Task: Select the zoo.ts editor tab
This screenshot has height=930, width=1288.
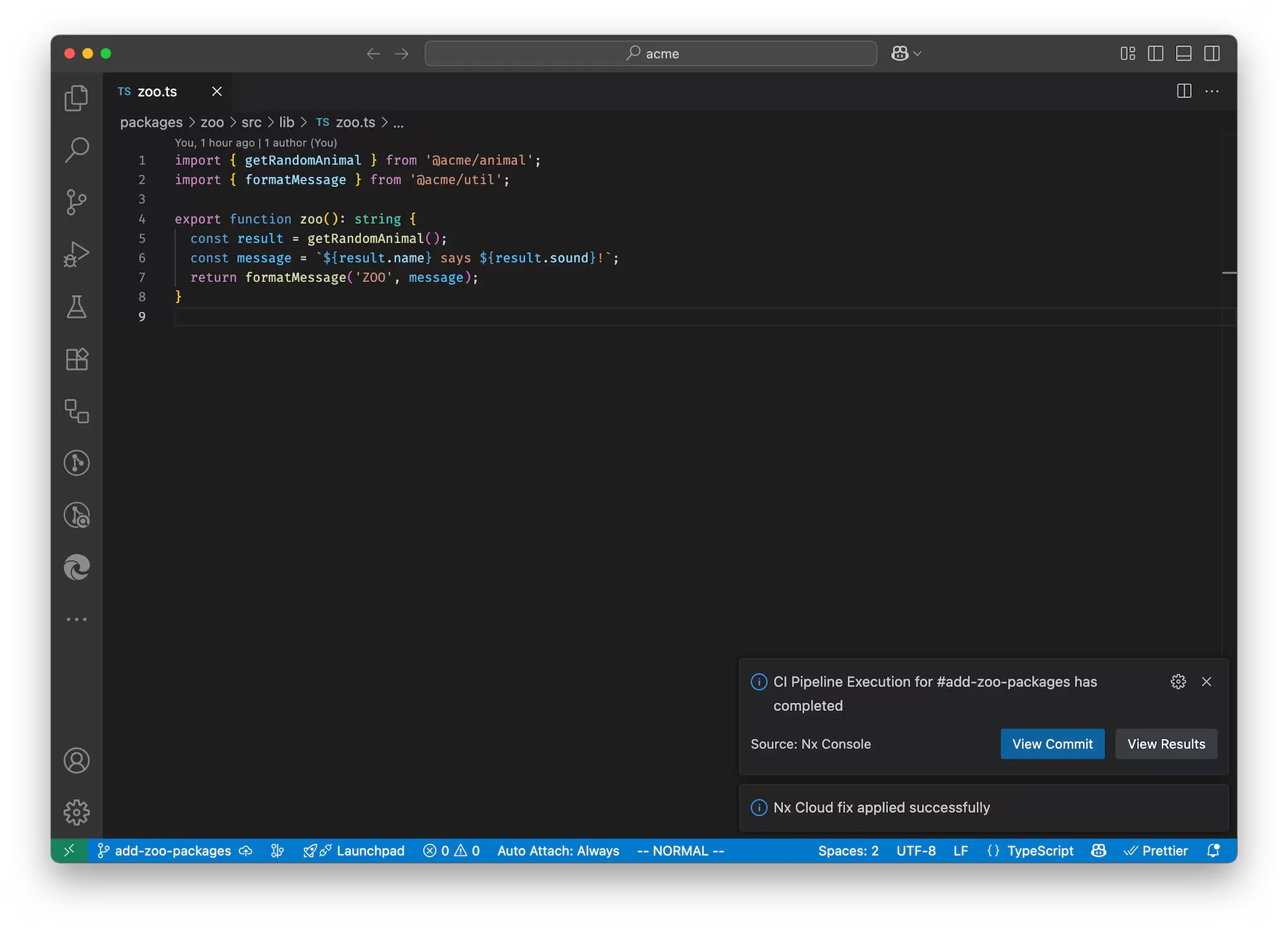Action: point(157,92)
